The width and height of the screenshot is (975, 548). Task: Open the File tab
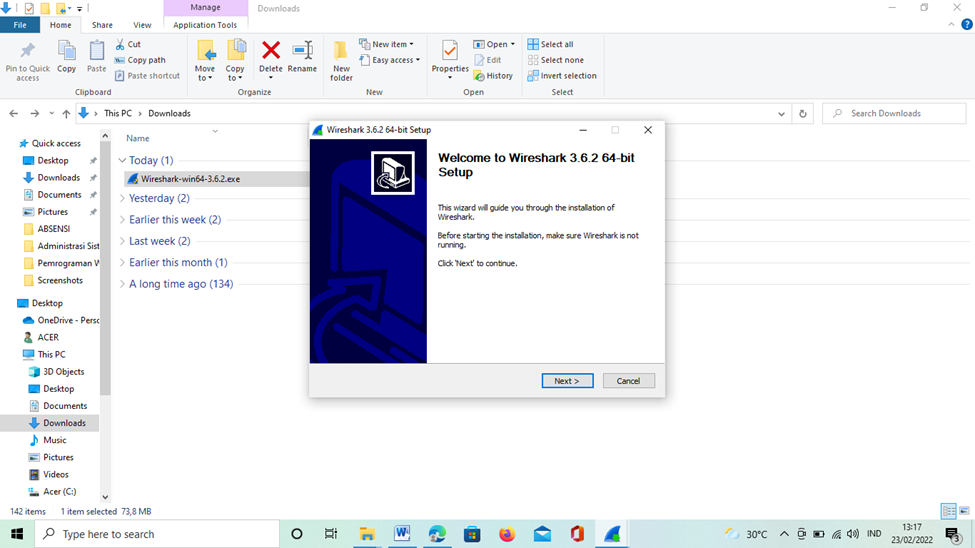pyautogui.click(x=20, y=25)
